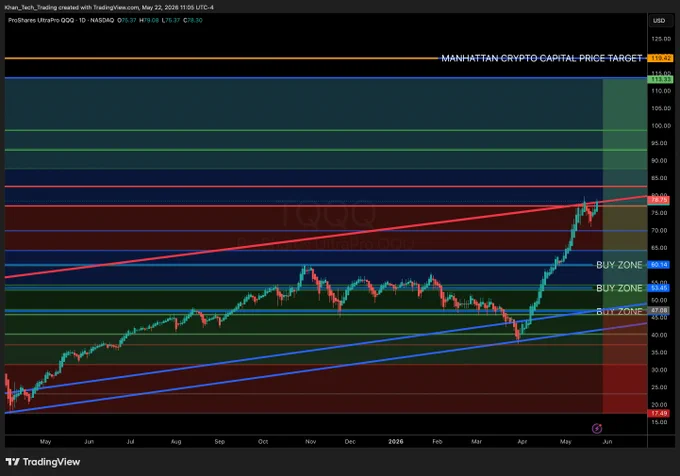The height and width of the screenshot is (476, 680).
Task: Click the gray 47.08 price tag
Action: tap(659, 310)
